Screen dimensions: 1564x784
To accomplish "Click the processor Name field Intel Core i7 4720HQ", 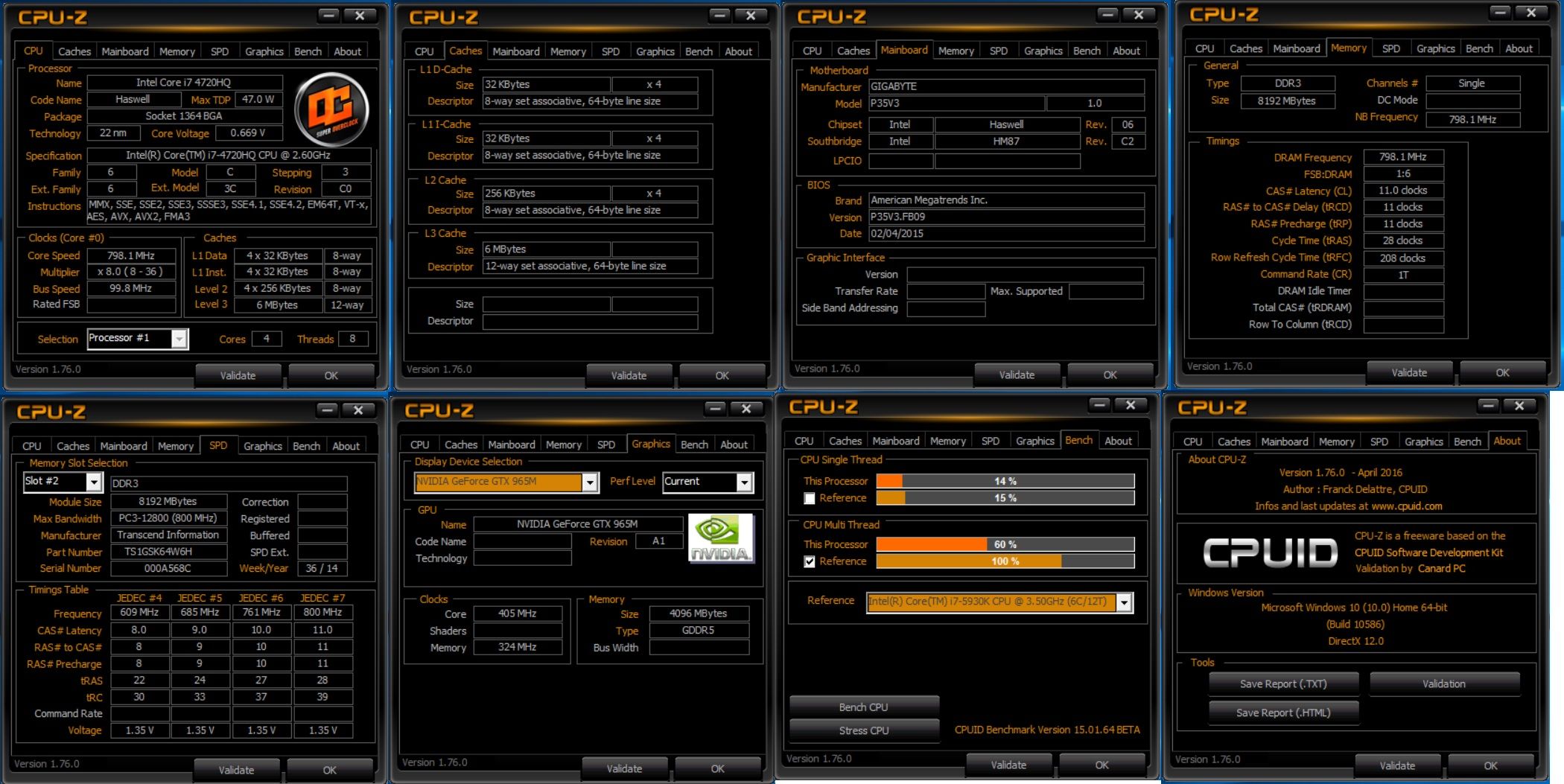I will click(x=184, y=83).
